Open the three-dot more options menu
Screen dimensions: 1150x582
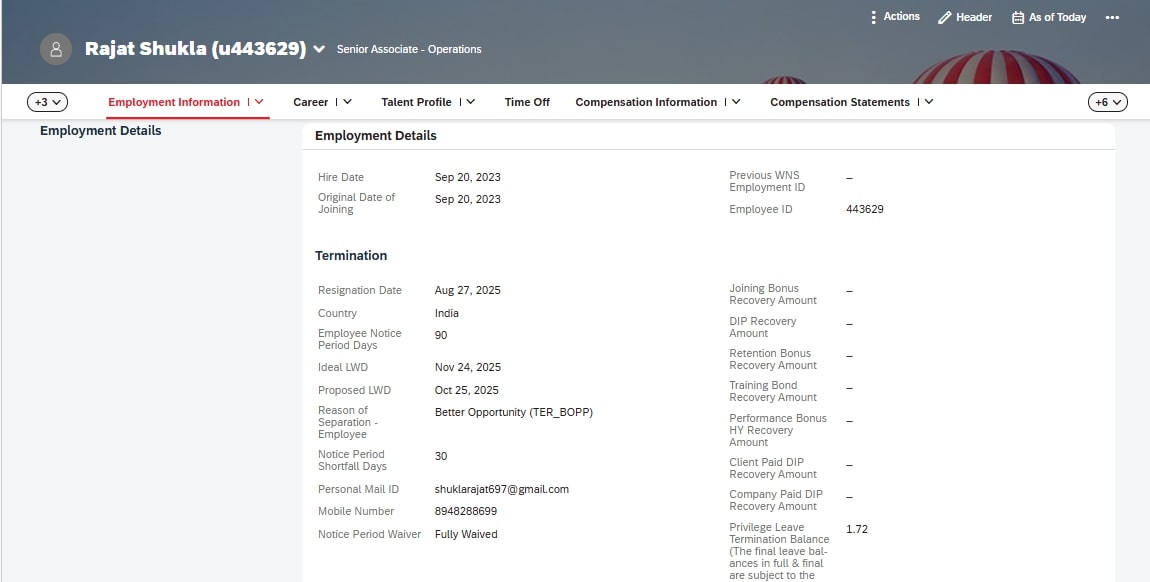click(1112, 18)
